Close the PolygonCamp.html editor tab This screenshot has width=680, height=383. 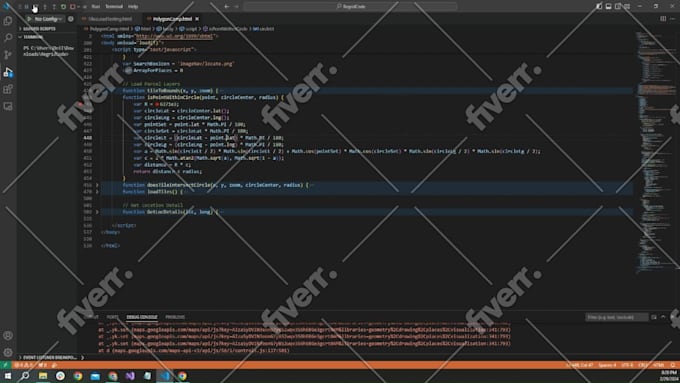tap(197, 19)
